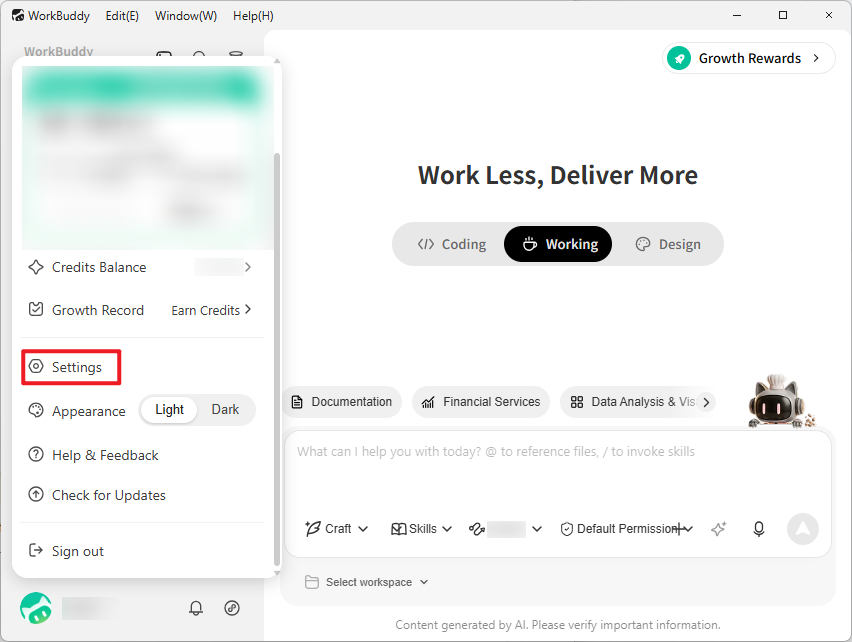
Task: Choose the Documentation suggestion chip
Action: (x=342, y=402)
